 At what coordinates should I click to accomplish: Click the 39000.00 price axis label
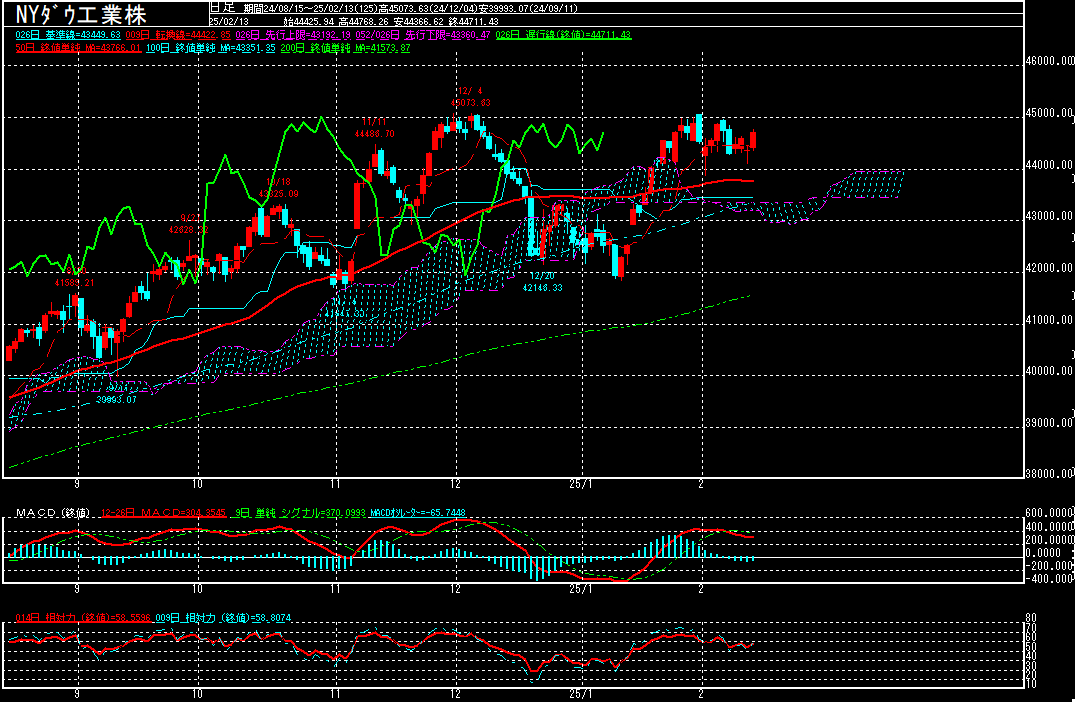[1049, 423]
